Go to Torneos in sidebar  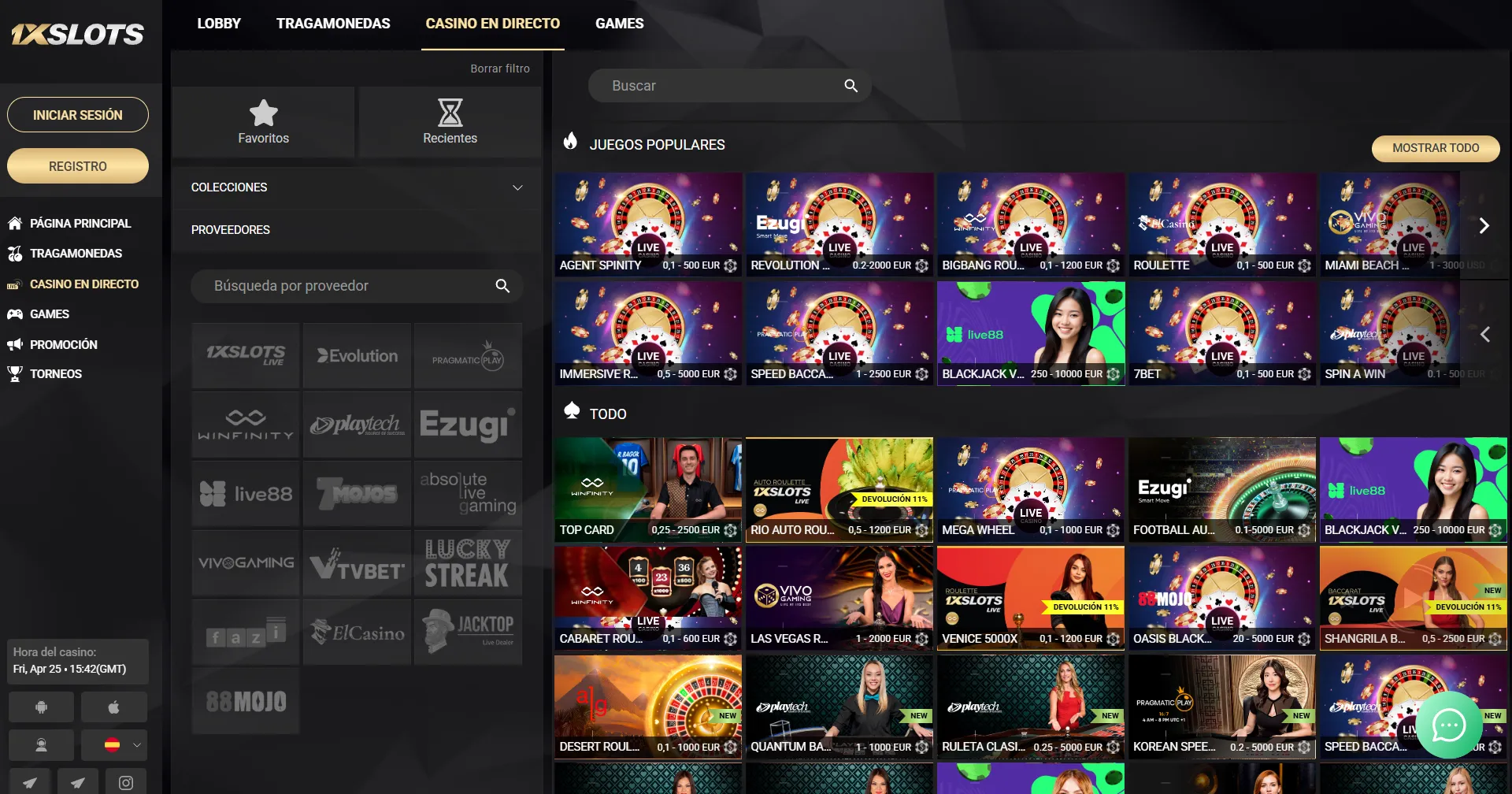(56, 374)
